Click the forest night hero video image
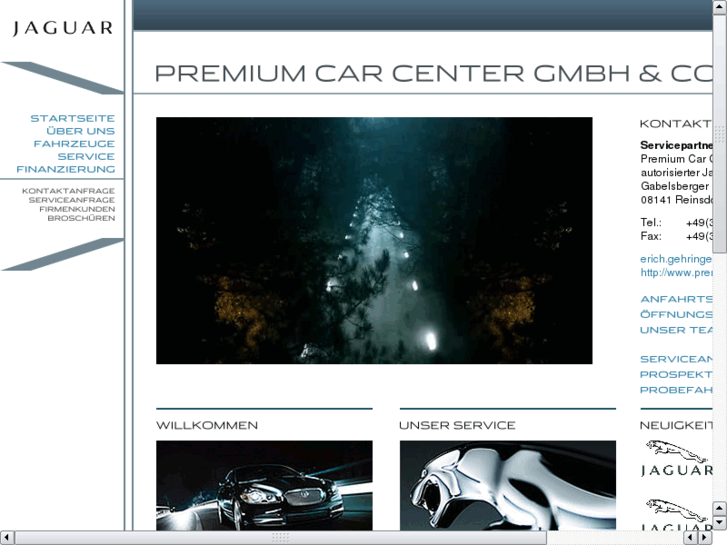Viewport: 727px width, 545px height. (x=374, y=240)
